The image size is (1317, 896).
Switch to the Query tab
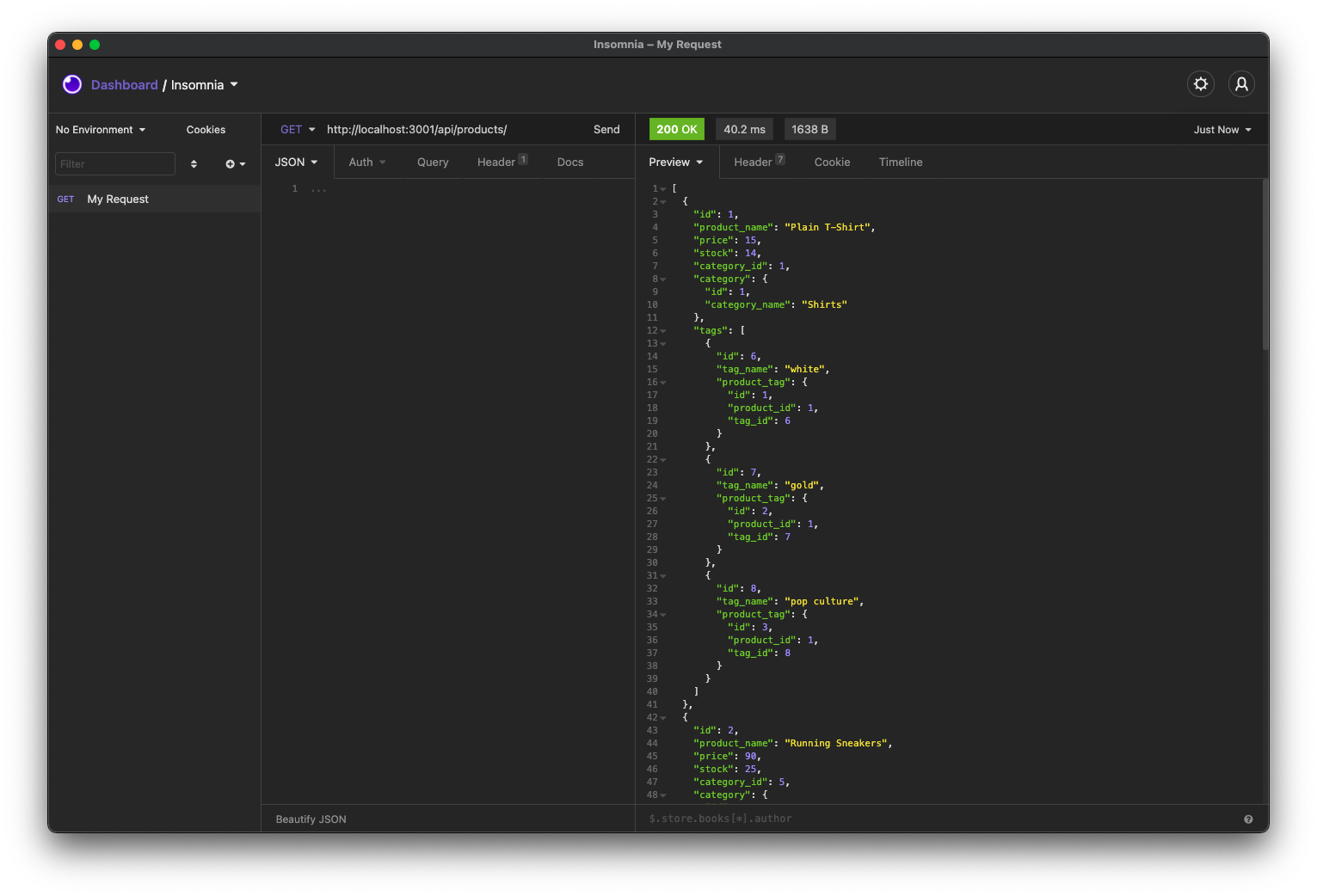tap(433, 163)
